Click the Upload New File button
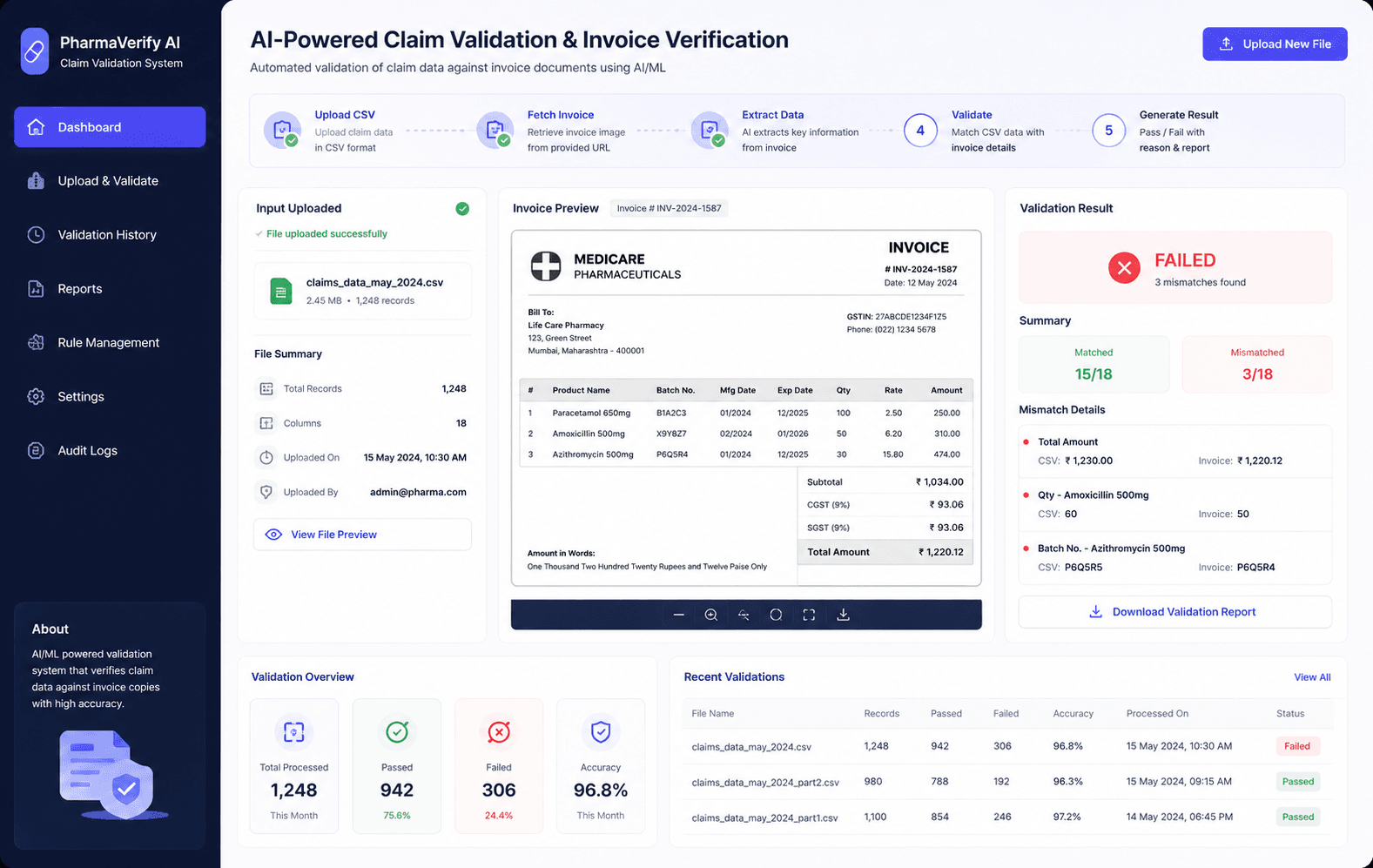The width and height of the screenshot is (1373, 868). [1275, 44]
